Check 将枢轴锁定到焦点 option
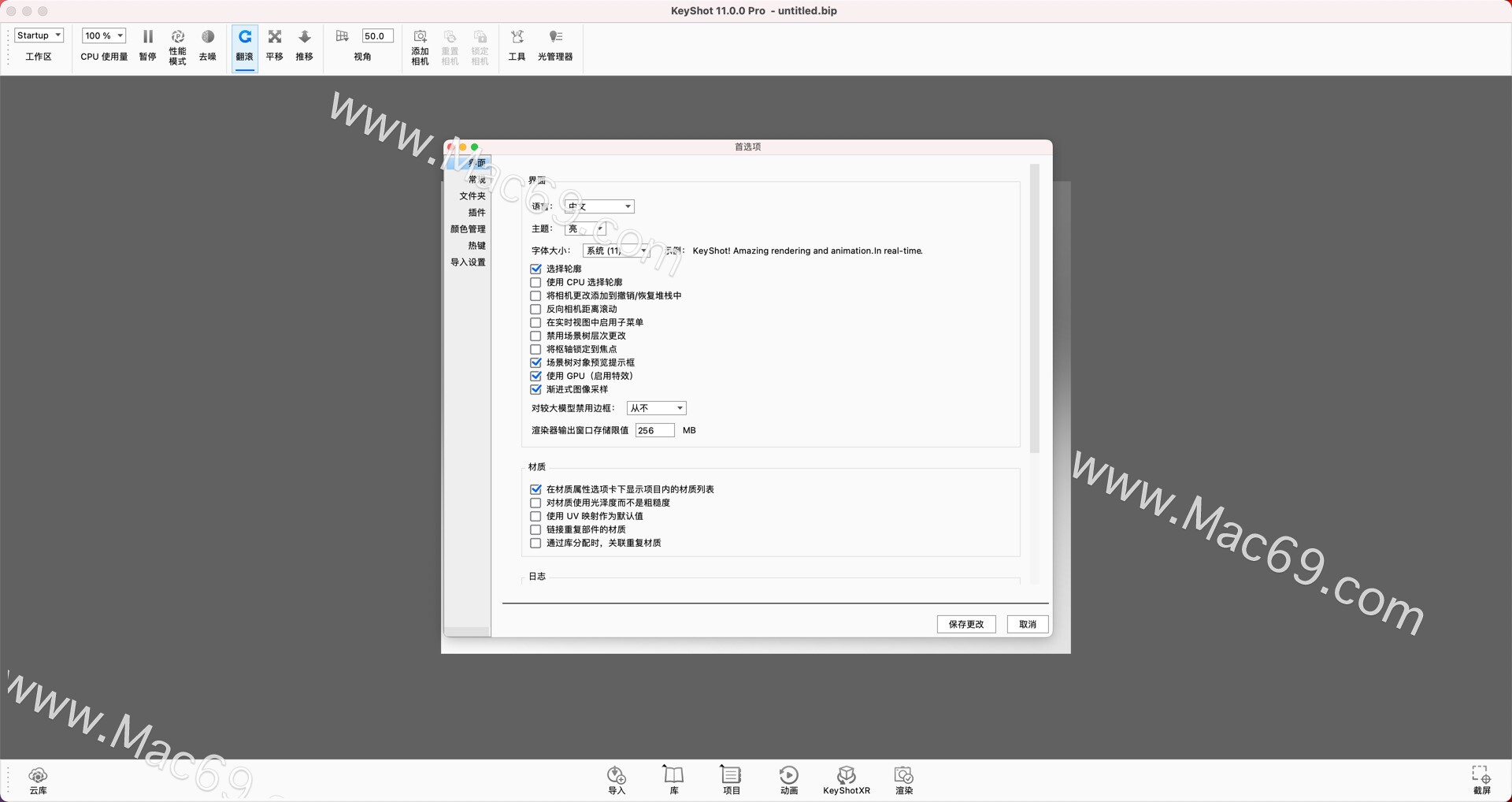This screenshot has height=802, width=1512. [536, 350]
